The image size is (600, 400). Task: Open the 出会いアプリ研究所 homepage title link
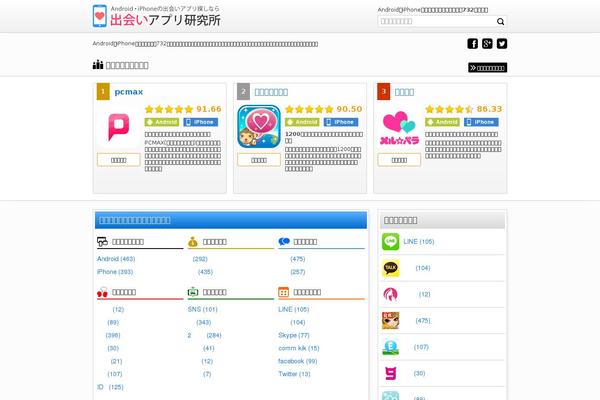click(165, 20)
